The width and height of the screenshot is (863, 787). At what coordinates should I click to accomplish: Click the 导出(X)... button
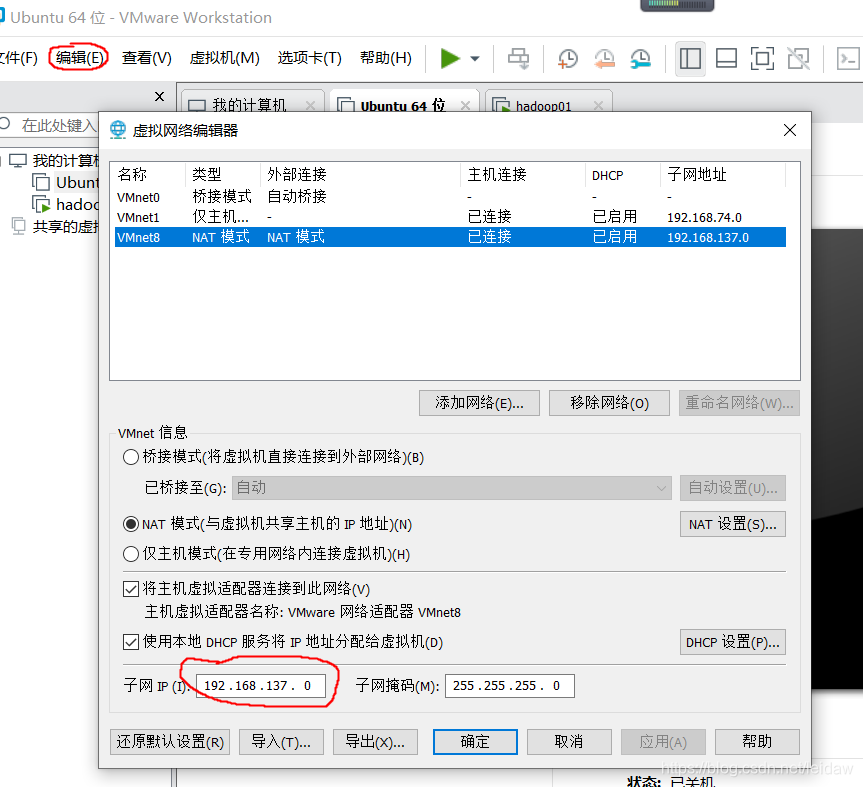(x=375, y=742)
